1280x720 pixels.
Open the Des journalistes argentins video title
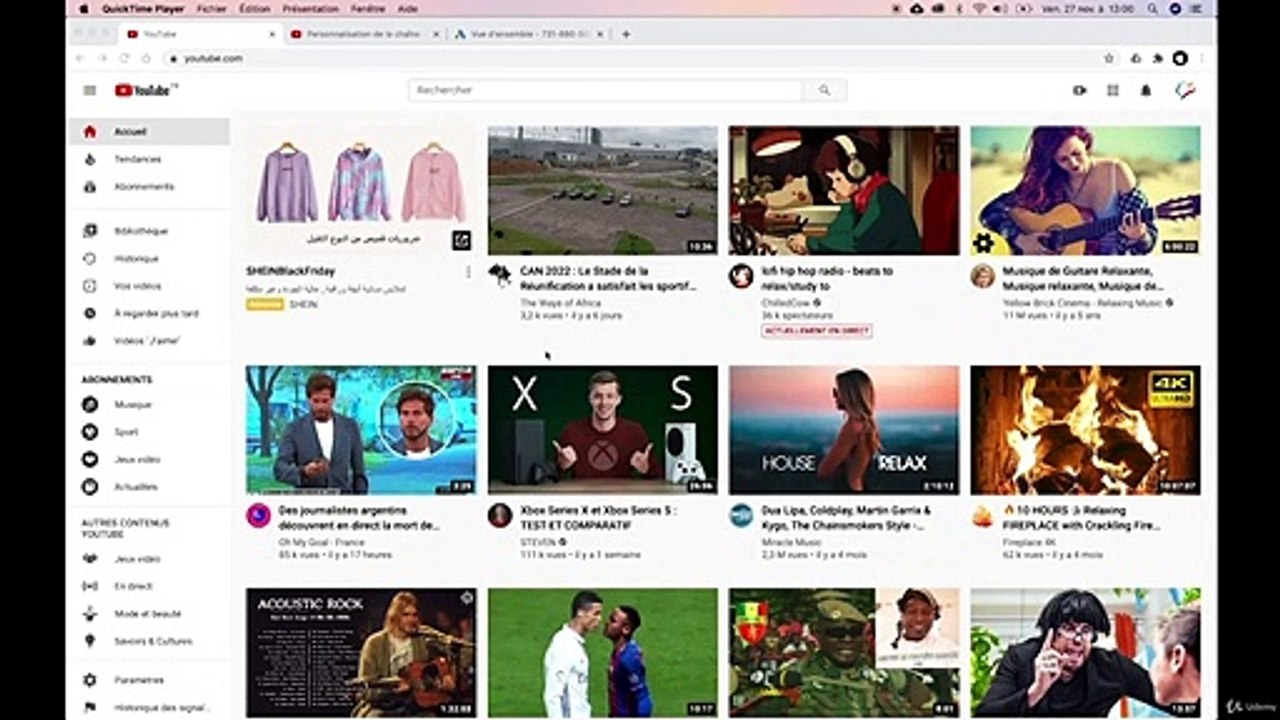point(359,517)
